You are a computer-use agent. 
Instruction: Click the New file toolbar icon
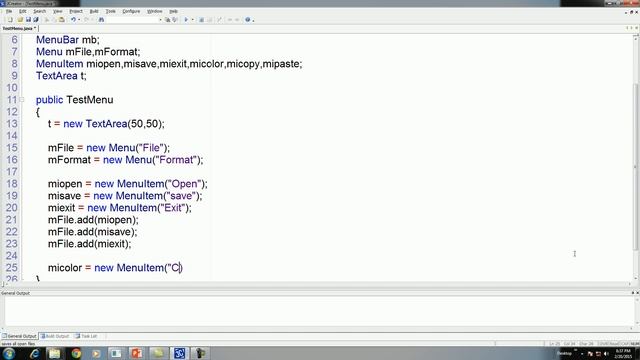tap(10, 20)
